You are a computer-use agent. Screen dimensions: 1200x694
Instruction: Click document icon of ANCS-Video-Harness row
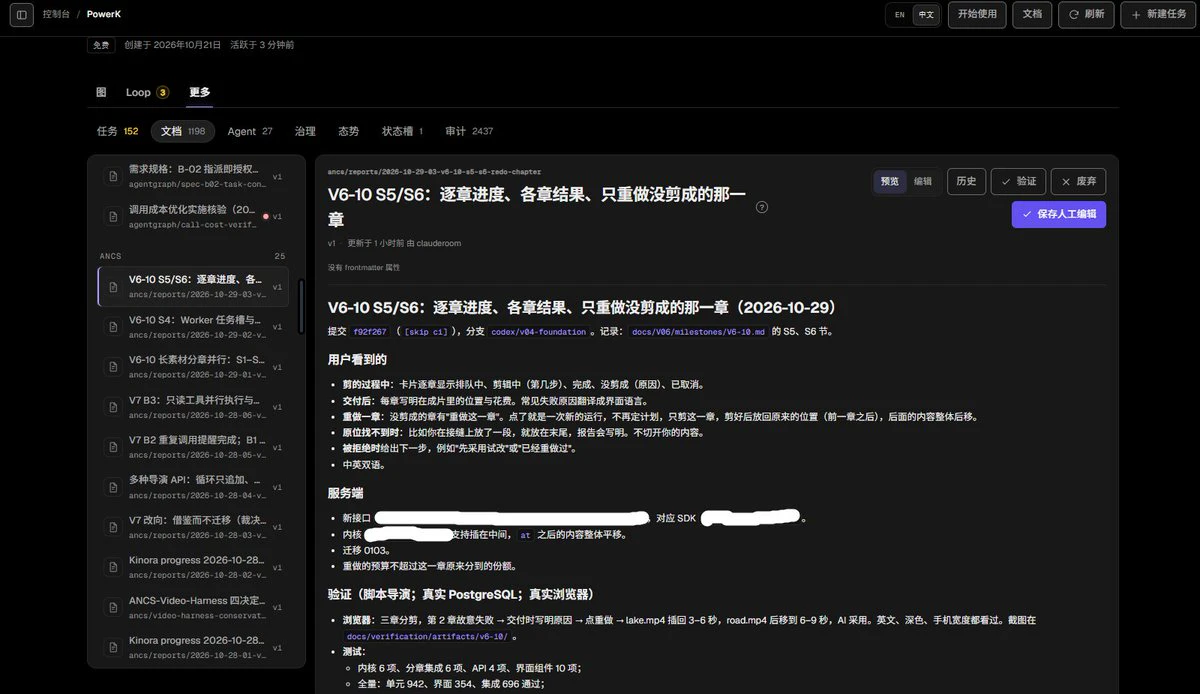(x=113, y=606)
